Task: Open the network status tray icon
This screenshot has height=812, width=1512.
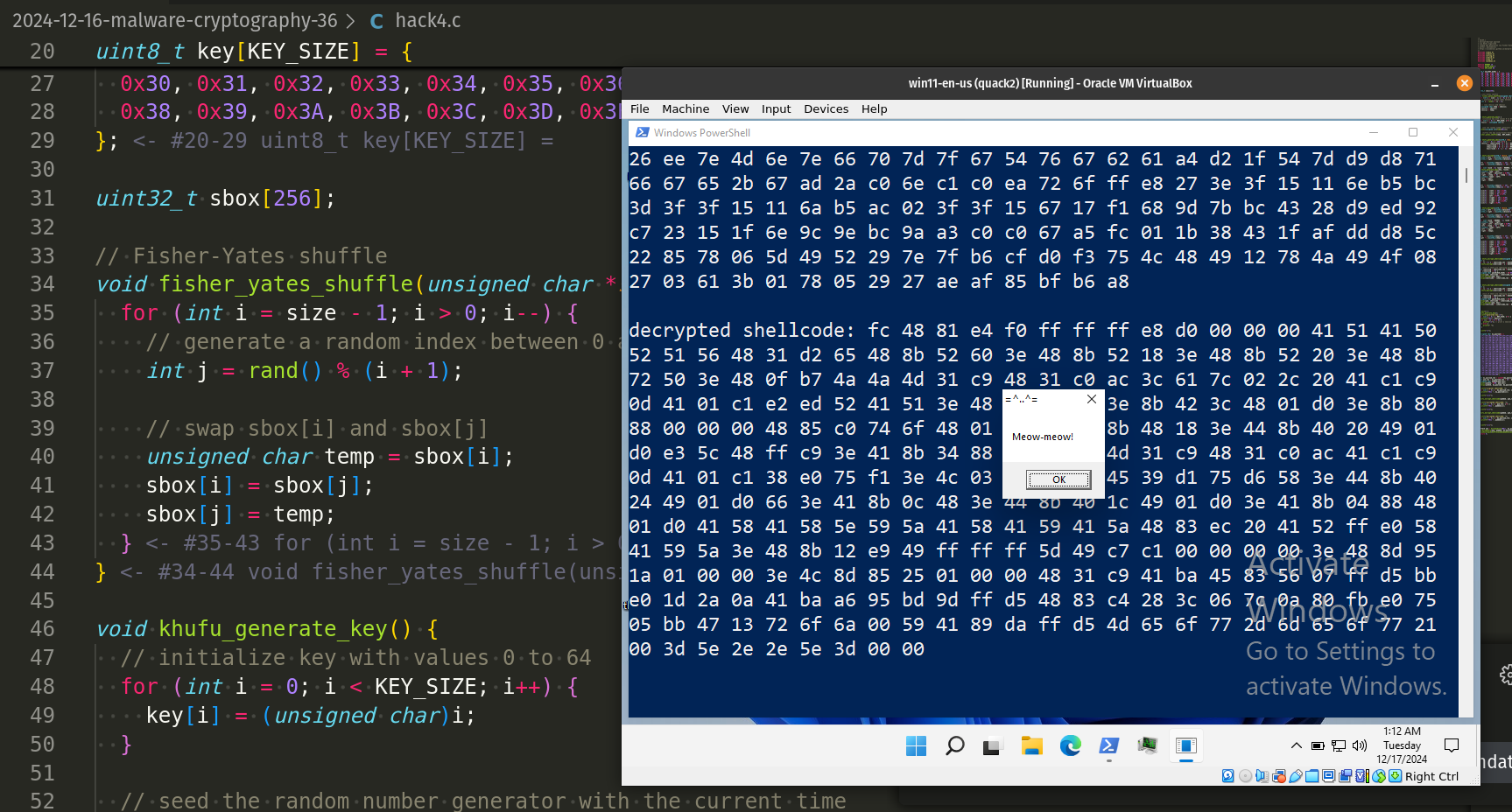Action: tap(1339, 746)
